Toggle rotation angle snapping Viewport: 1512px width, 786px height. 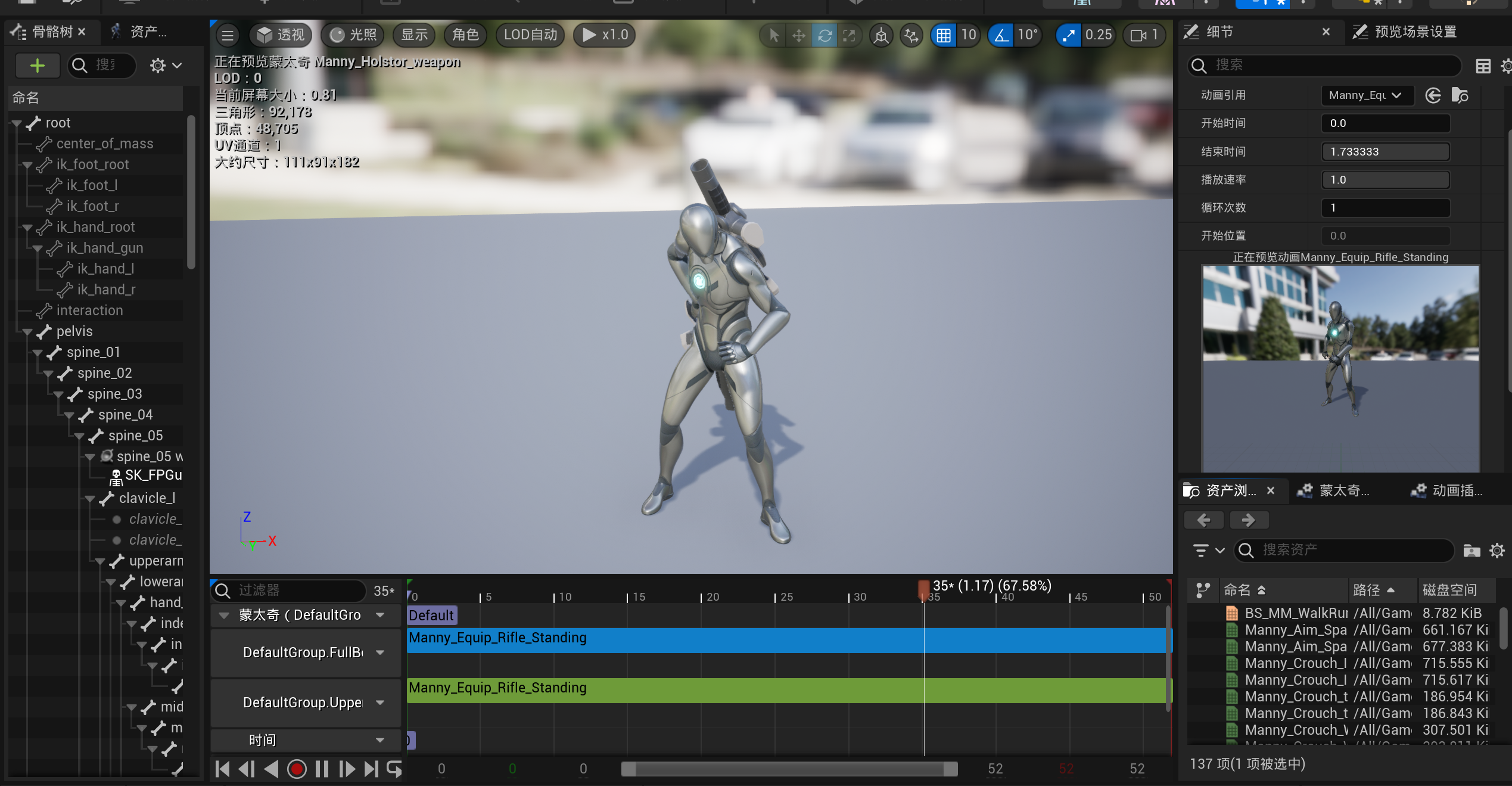pyautogui.click(x=1001, y=35)
